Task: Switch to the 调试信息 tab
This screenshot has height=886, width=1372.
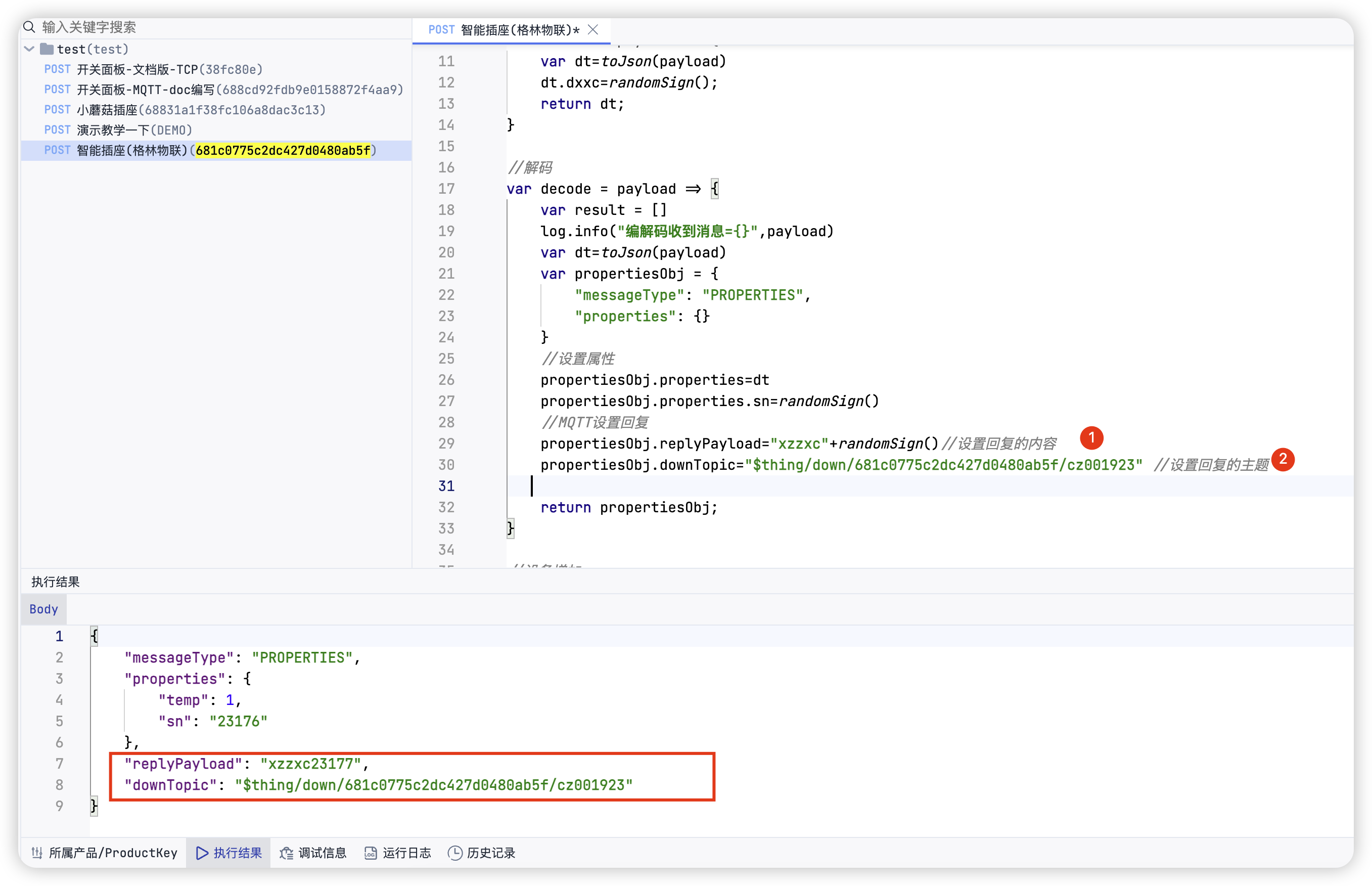Action: tap(322, 853)
